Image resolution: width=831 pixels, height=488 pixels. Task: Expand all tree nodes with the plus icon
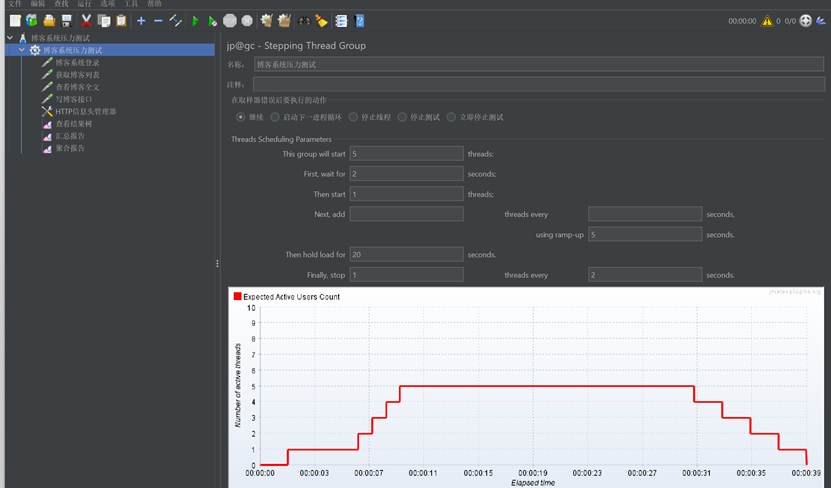point(141,21)
